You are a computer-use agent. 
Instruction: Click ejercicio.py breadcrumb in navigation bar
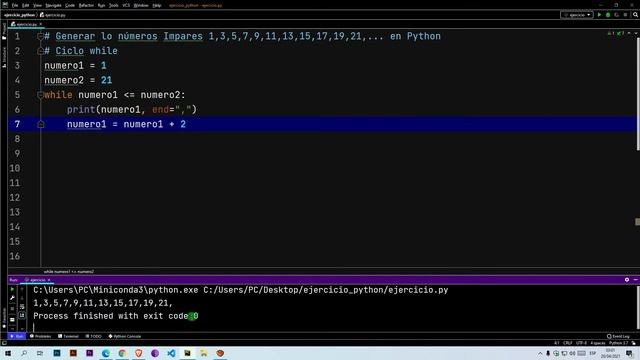(x=53, y=15)
